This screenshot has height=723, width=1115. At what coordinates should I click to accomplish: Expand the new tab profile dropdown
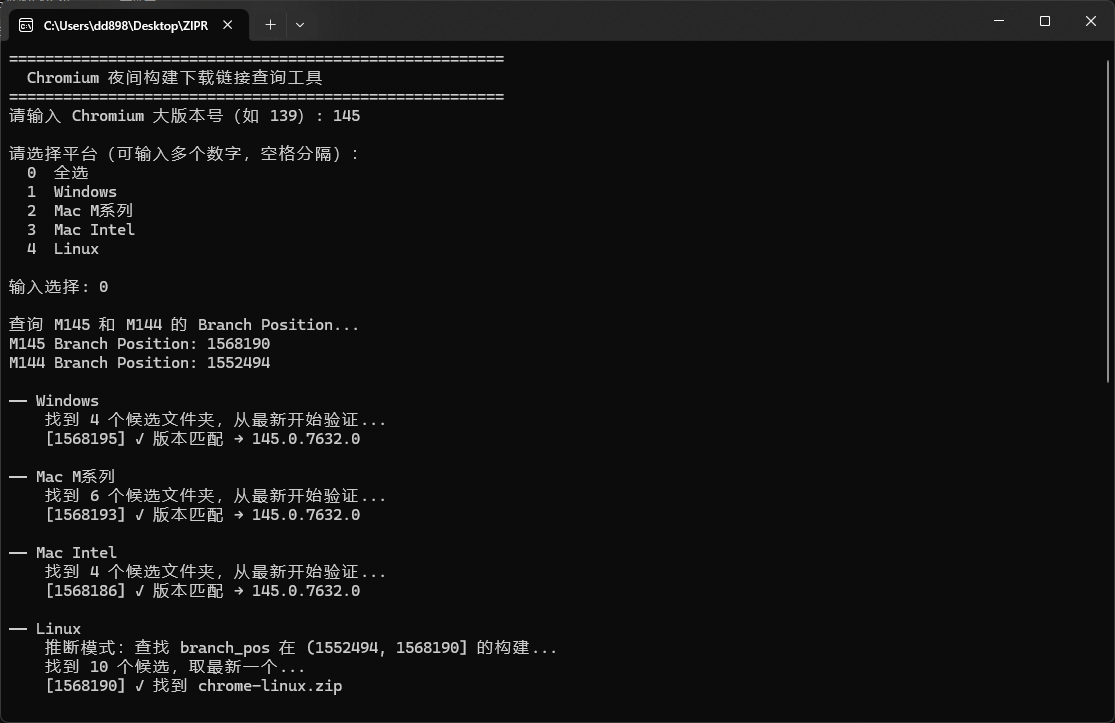(x=300, y=24)
